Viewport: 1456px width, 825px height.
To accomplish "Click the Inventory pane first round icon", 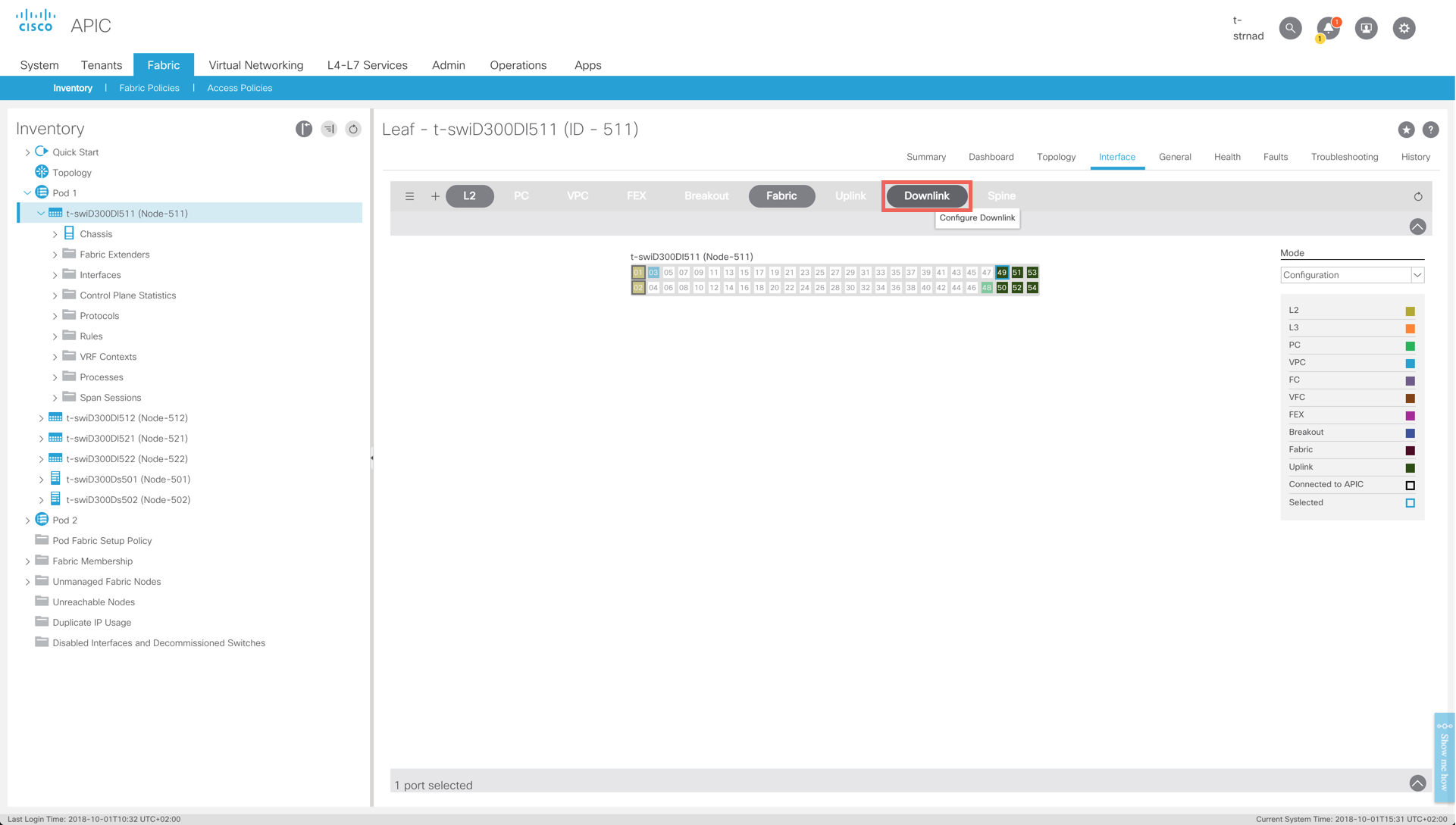I will point(304,129).
